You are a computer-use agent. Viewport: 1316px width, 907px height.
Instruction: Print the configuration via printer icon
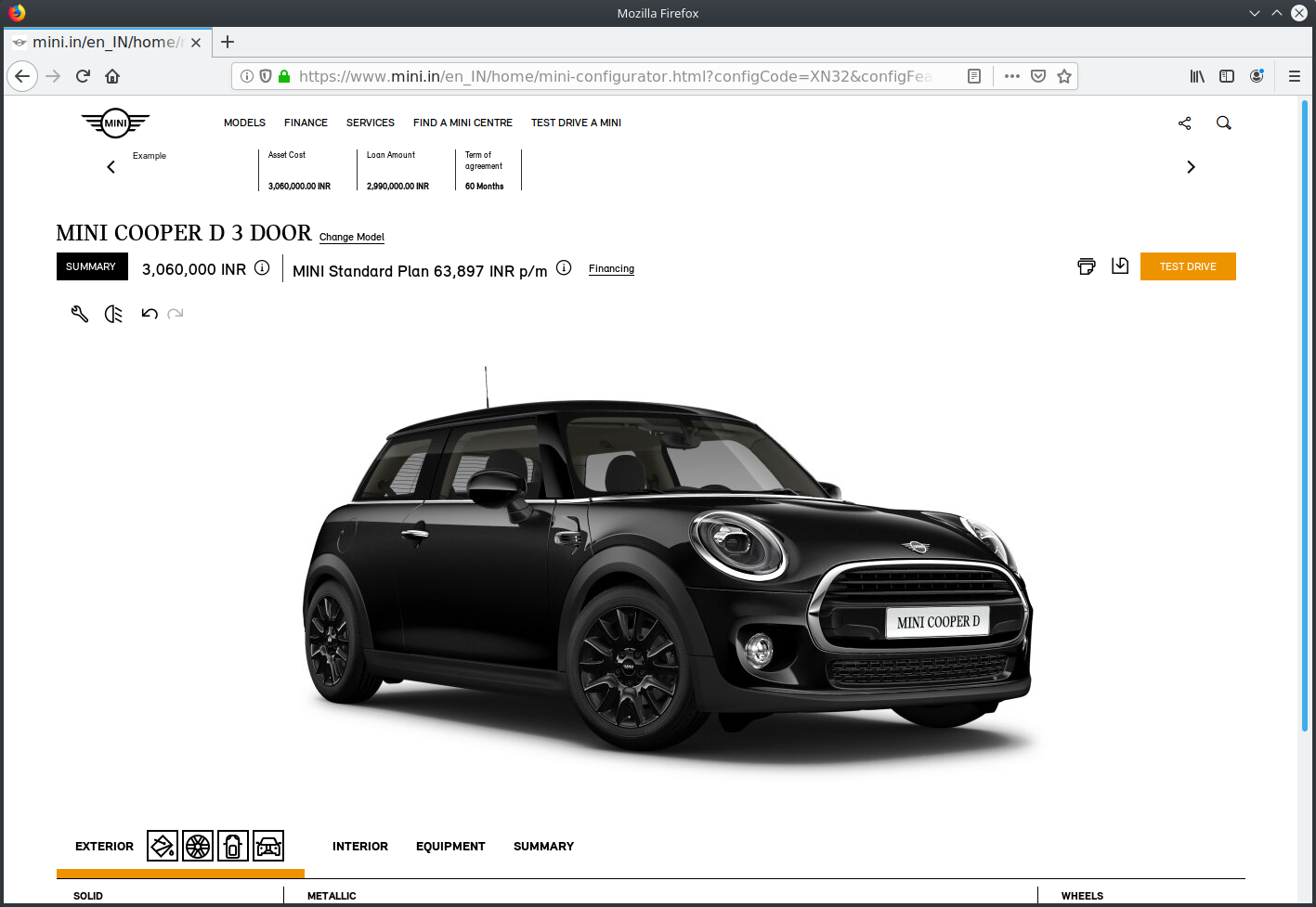[1087, 266]
